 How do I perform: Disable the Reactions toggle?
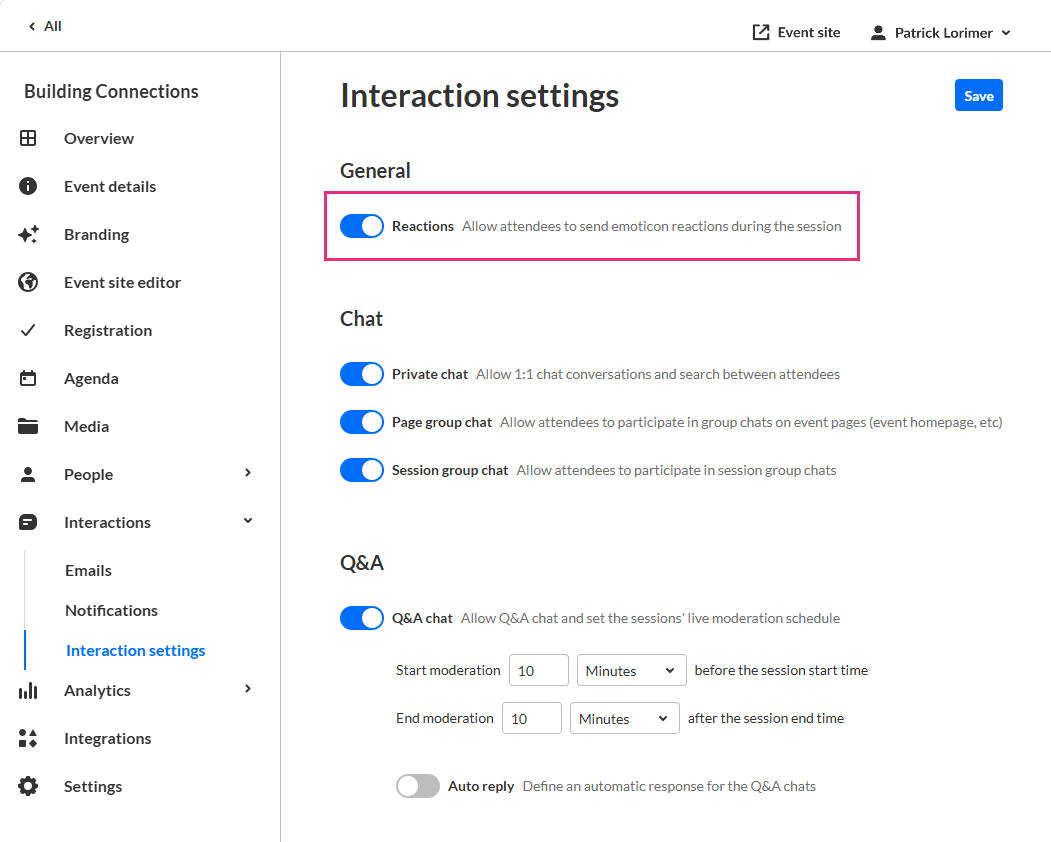(x=362, y=226)
